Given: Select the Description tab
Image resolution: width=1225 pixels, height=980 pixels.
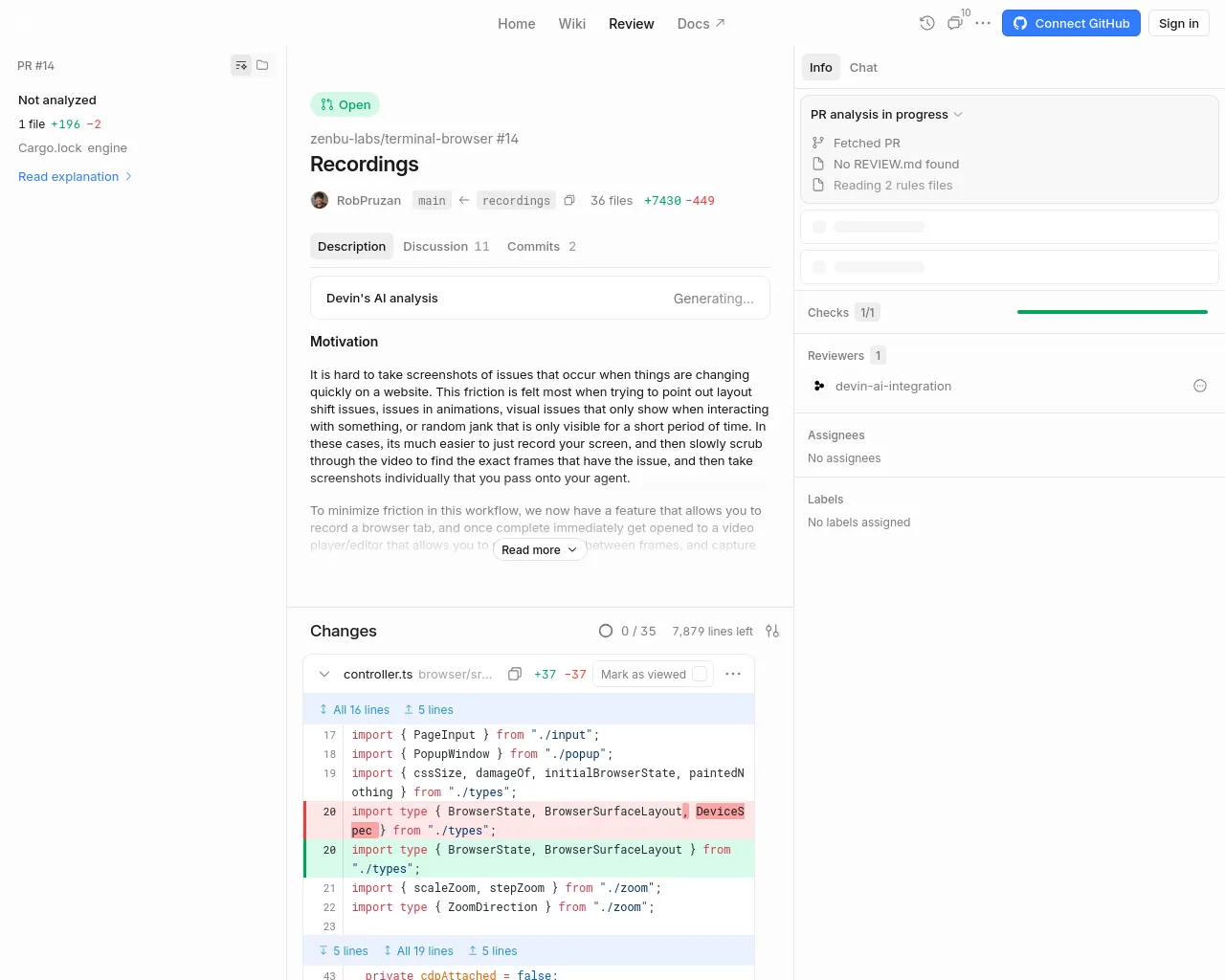Looking at the screenshot, I should [x=351, y=246].
